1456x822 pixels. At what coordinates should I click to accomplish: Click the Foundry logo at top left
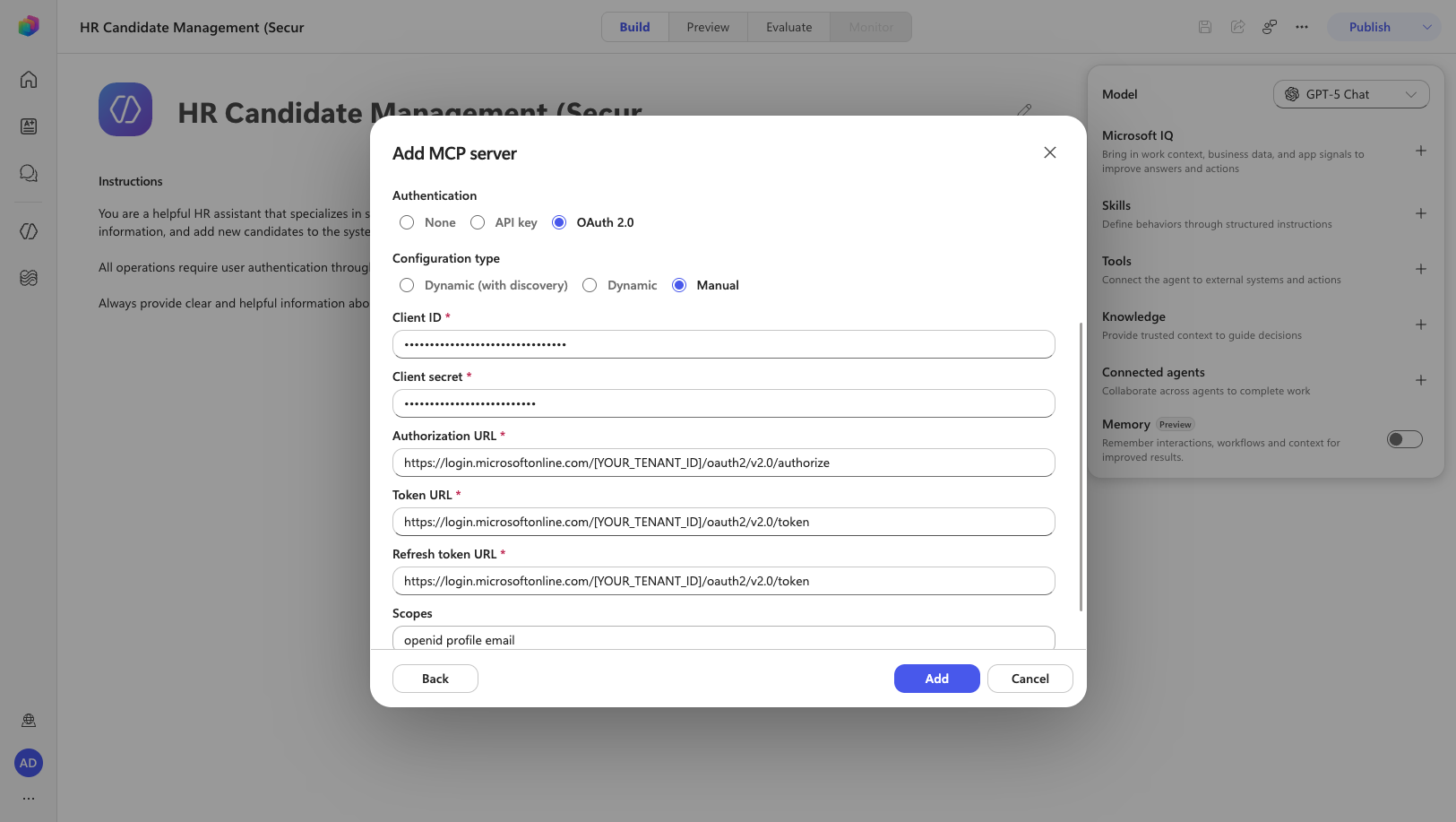click(29, 26)
